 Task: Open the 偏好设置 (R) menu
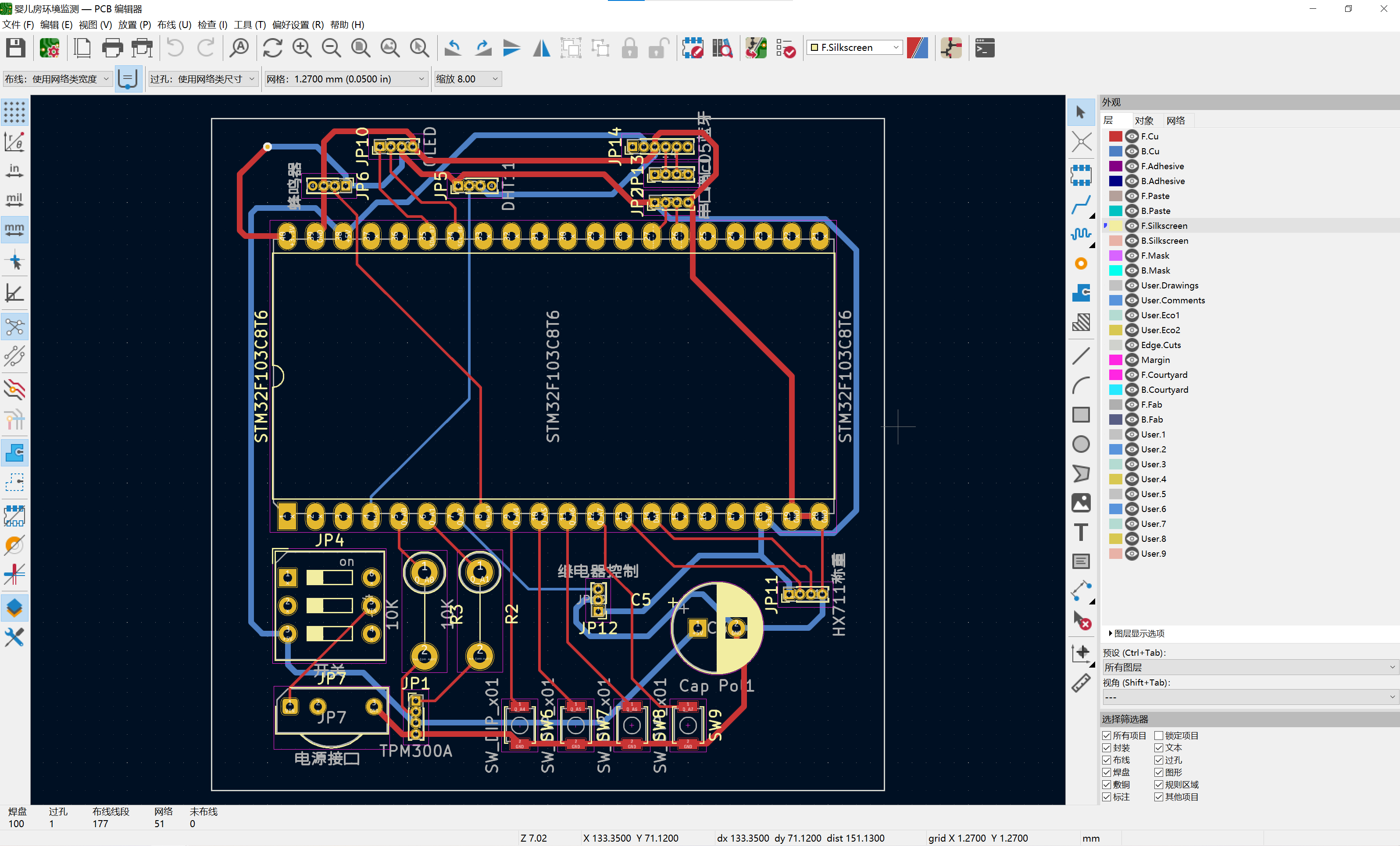pyautogui.click(x=298, y=25)
